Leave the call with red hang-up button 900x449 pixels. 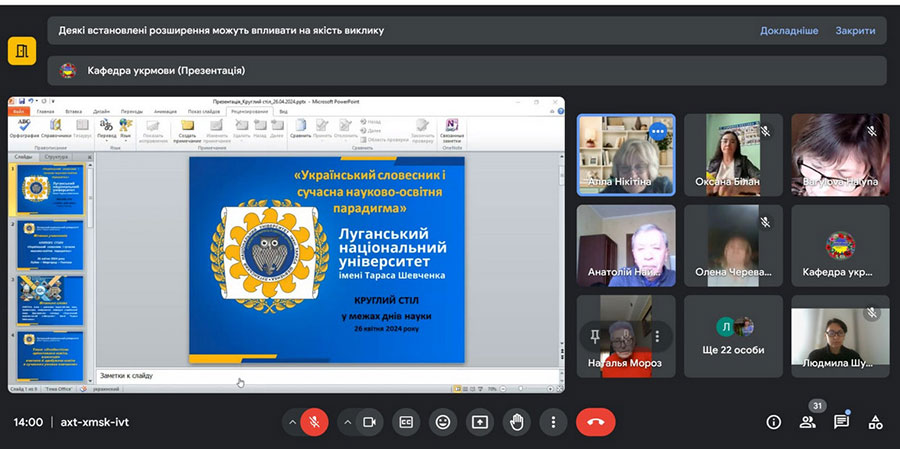pos(596,422)
